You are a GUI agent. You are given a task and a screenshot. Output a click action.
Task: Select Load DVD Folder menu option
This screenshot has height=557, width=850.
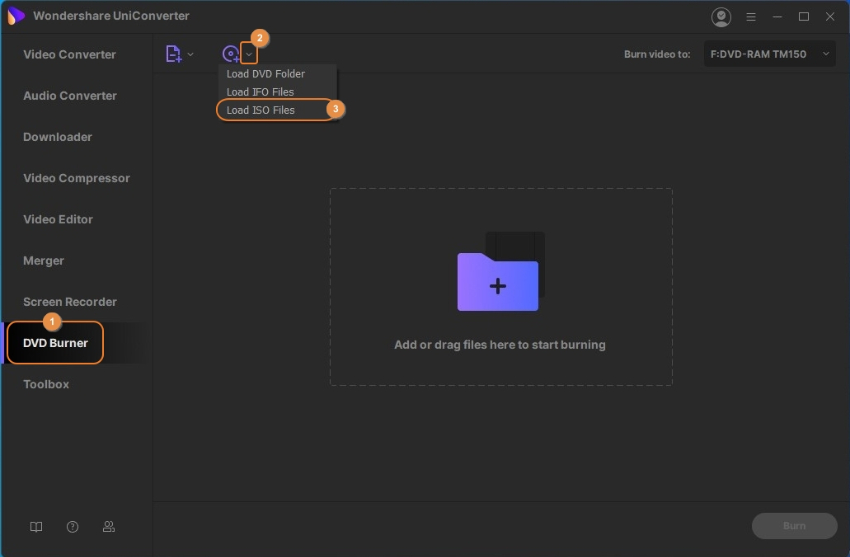(x=266, y=74)
